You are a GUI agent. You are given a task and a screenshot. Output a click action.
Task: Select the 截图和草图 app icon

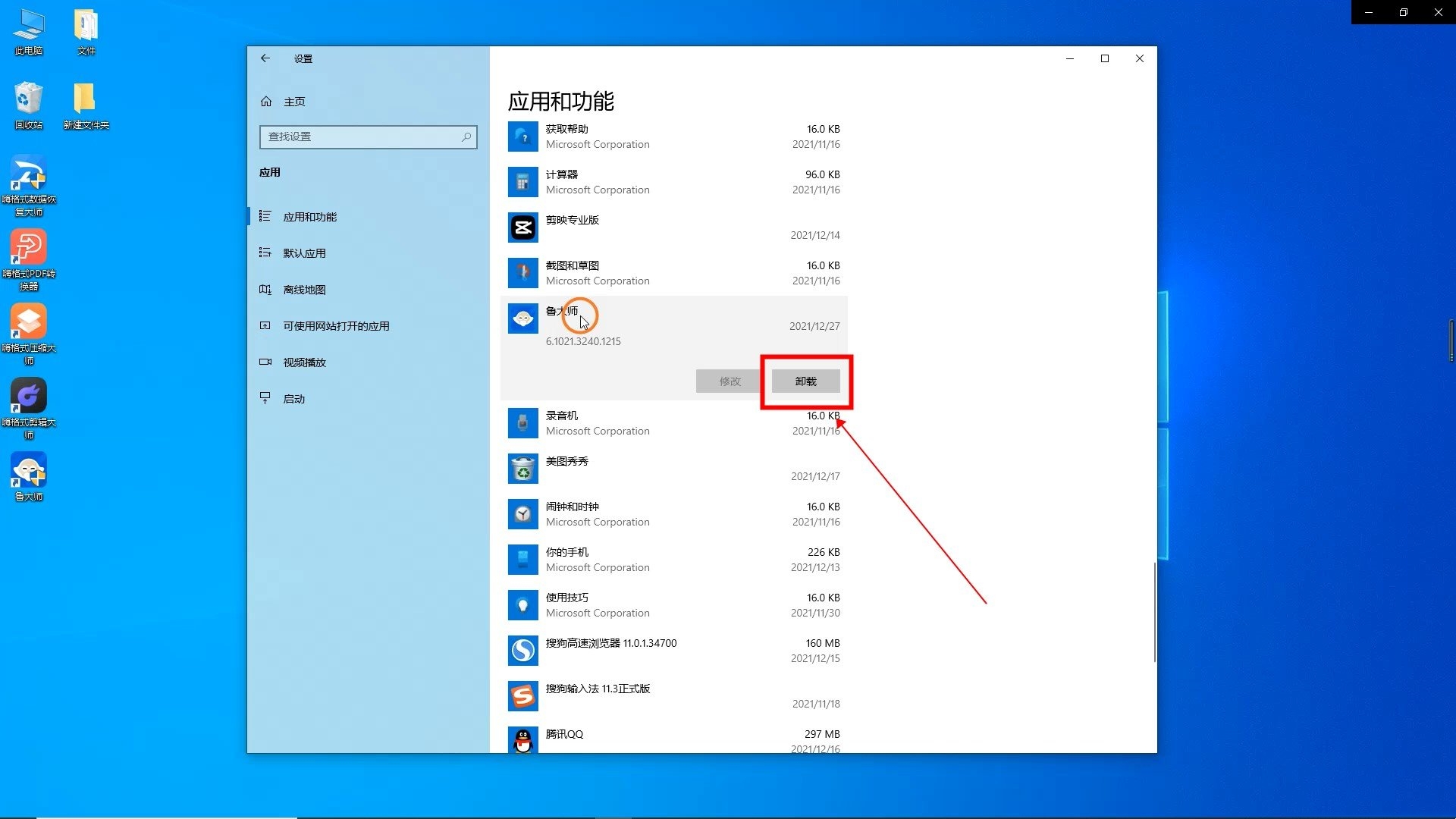(522, 273)
